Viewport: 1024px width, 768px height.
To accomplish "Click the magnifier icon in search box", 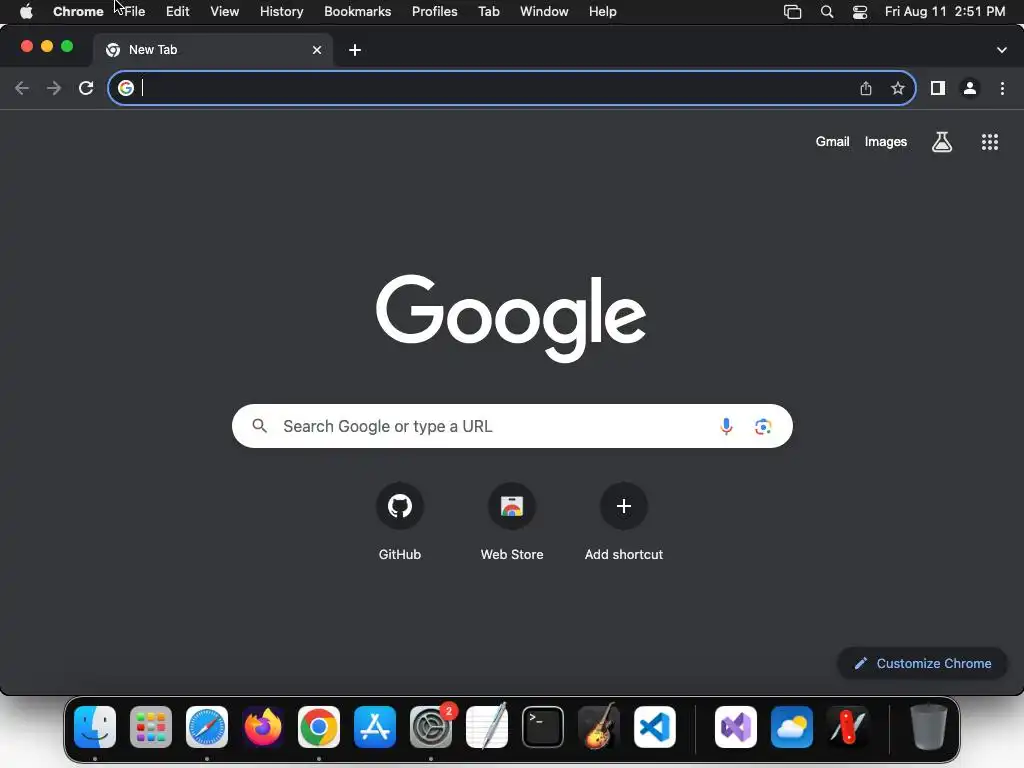I will 260,426.
